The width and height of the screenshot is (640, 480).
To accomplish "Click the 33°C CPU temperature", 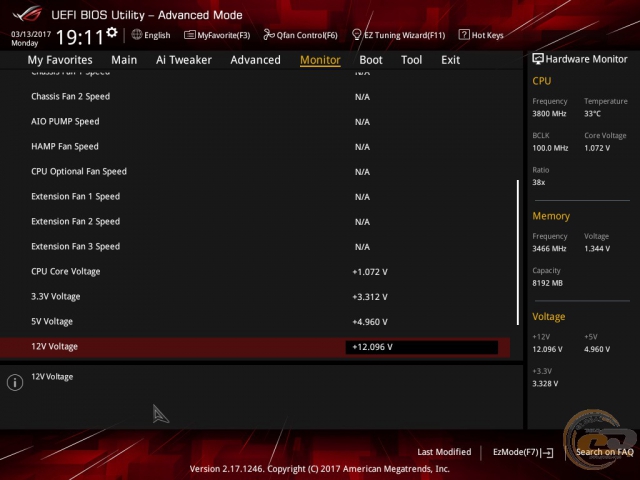I will (x=592, y=114).
